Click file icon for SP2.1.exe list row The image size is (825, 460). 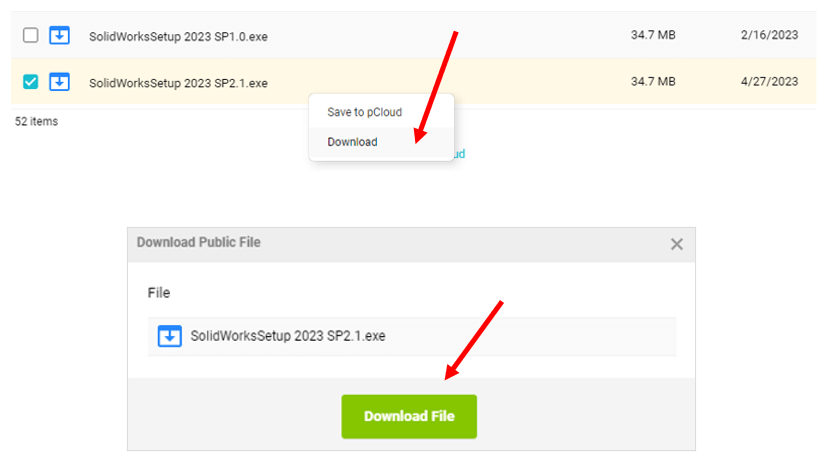[59, 82]
